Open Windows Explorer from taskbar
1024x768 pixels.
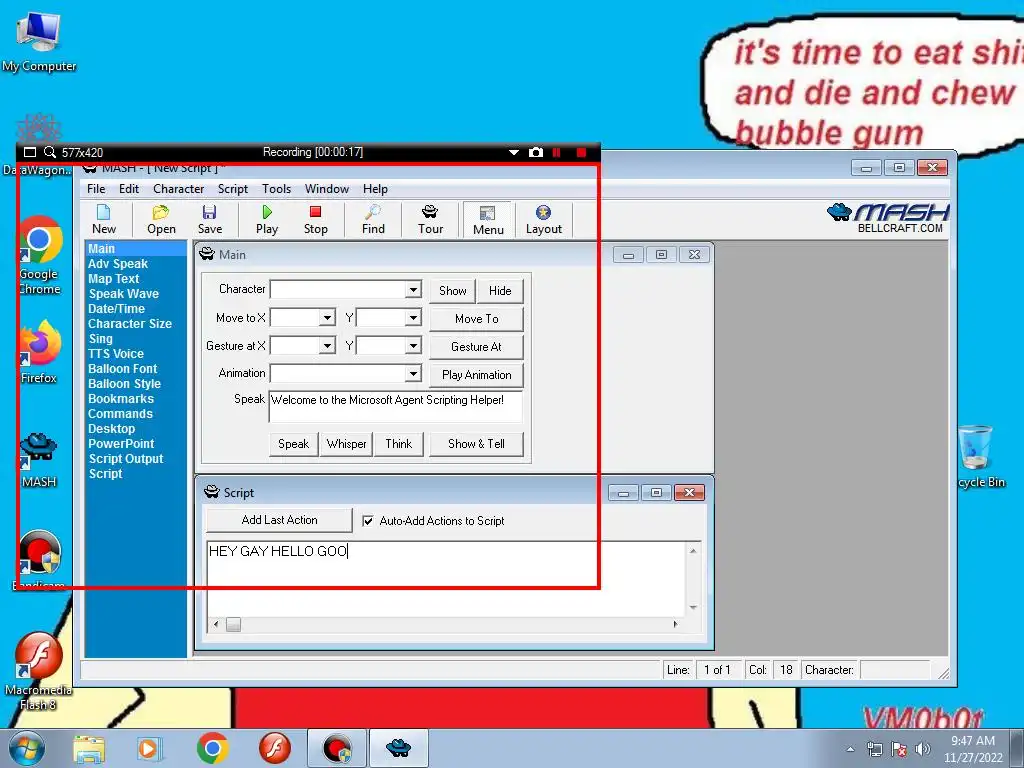pos(89,748)
